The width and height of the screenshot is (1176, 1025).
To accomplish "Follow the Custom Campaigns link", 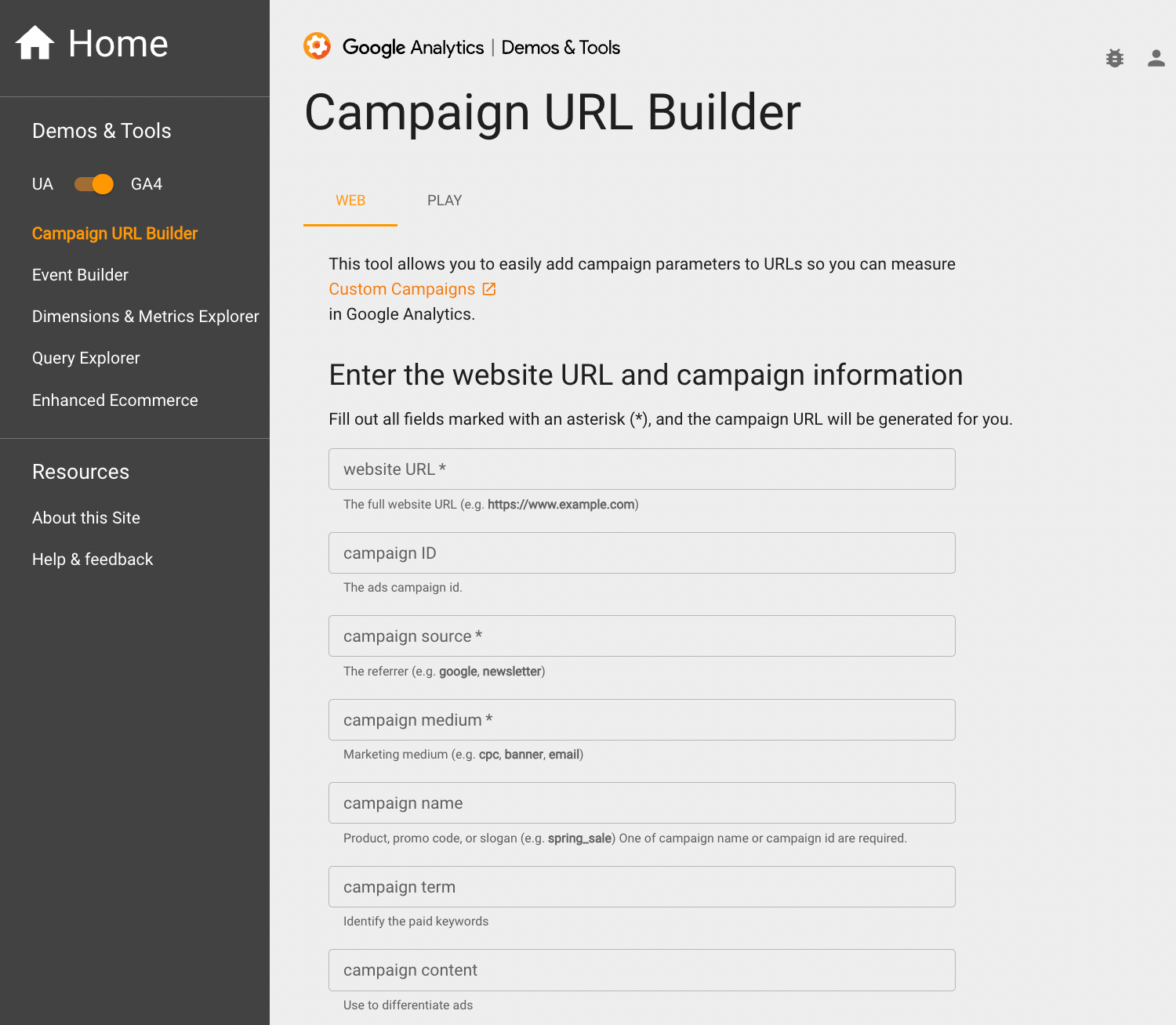I will (402, 289).
